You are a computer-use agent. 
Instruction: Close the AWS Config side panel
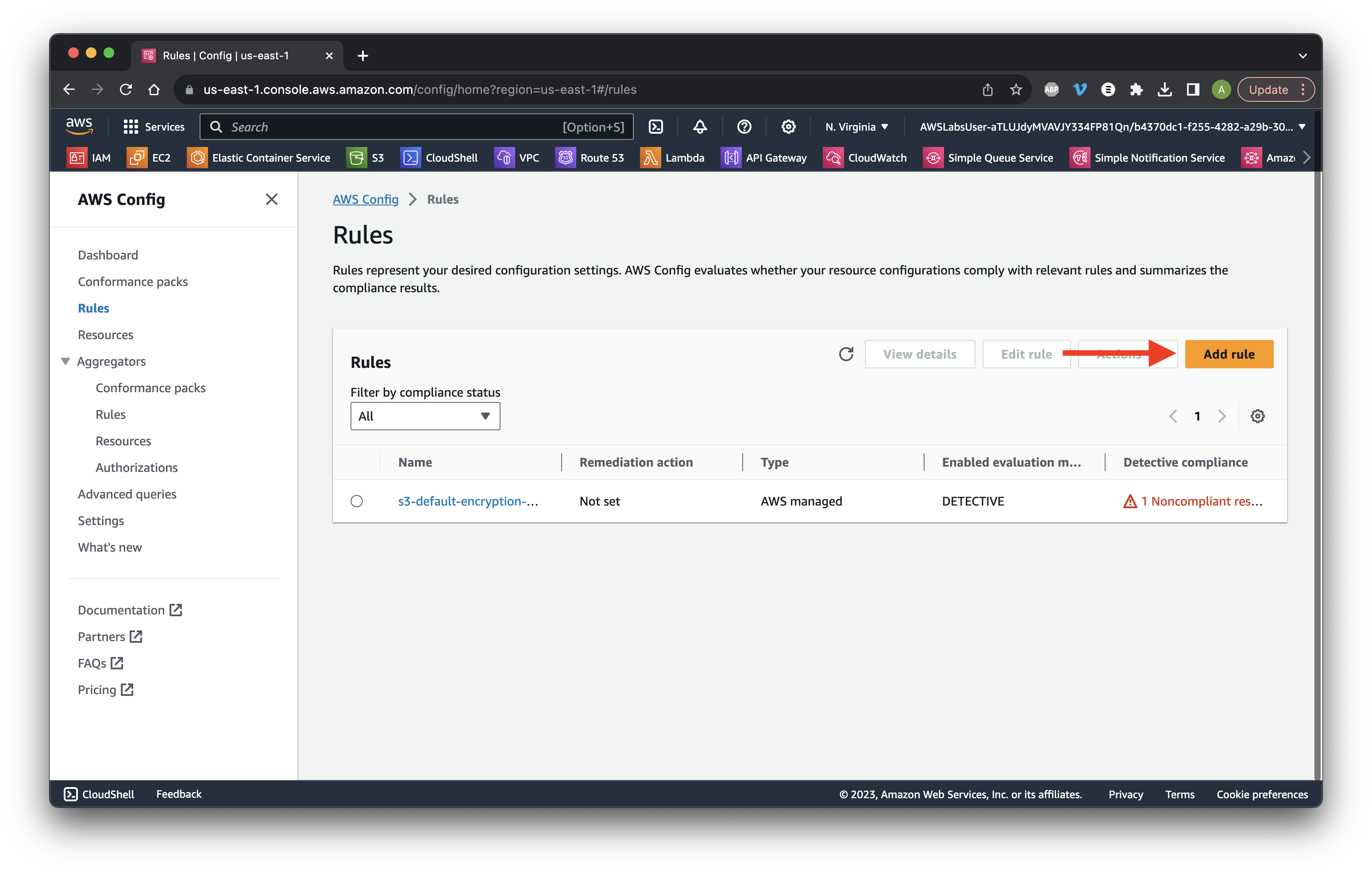coord(271,199)
